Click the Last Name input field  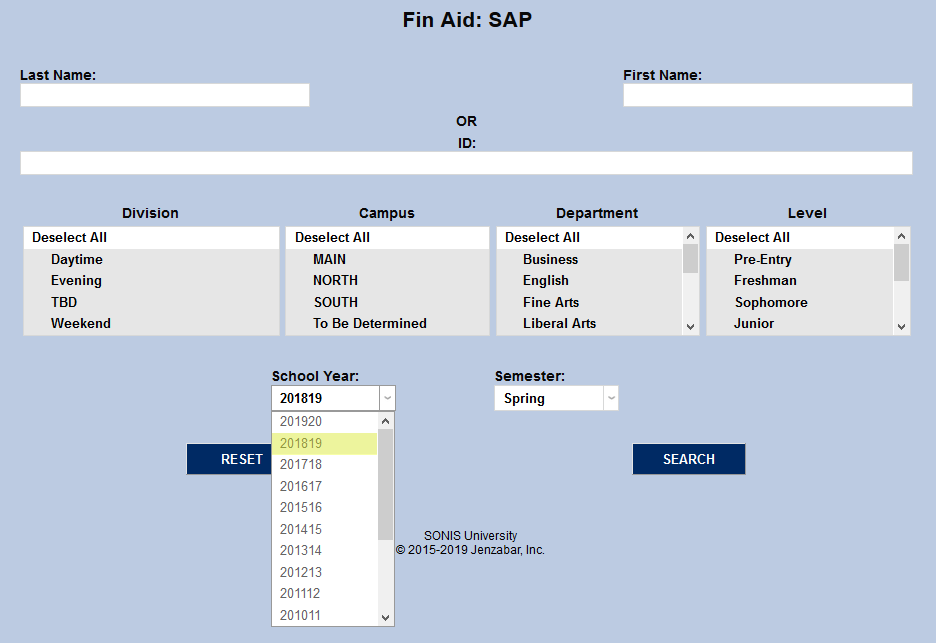(164, 95)
